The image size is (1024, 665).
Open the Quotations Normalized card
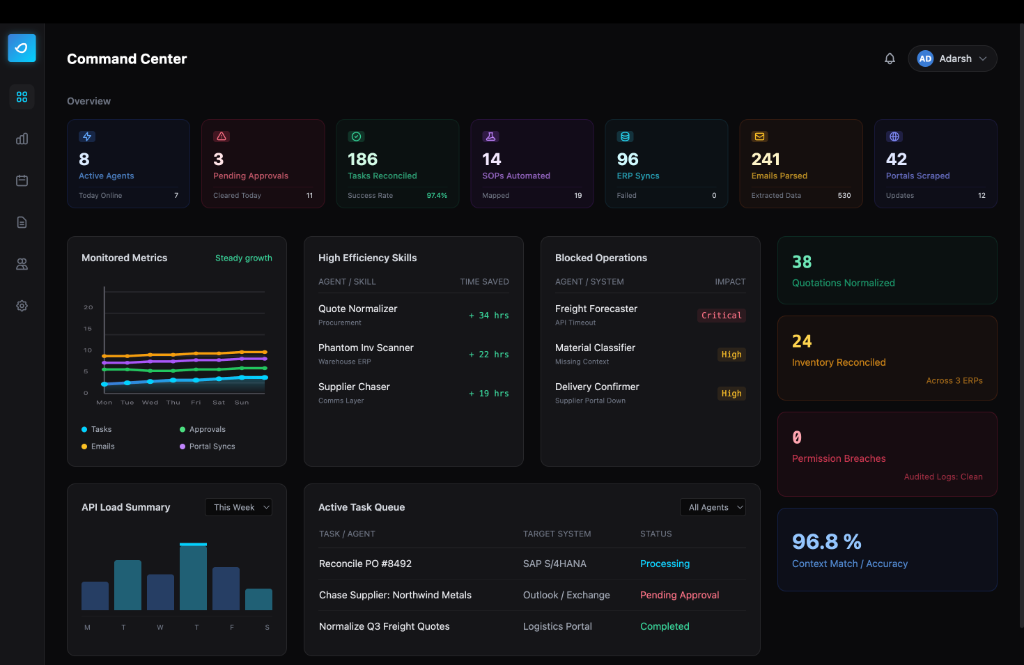tap(887, 270)
